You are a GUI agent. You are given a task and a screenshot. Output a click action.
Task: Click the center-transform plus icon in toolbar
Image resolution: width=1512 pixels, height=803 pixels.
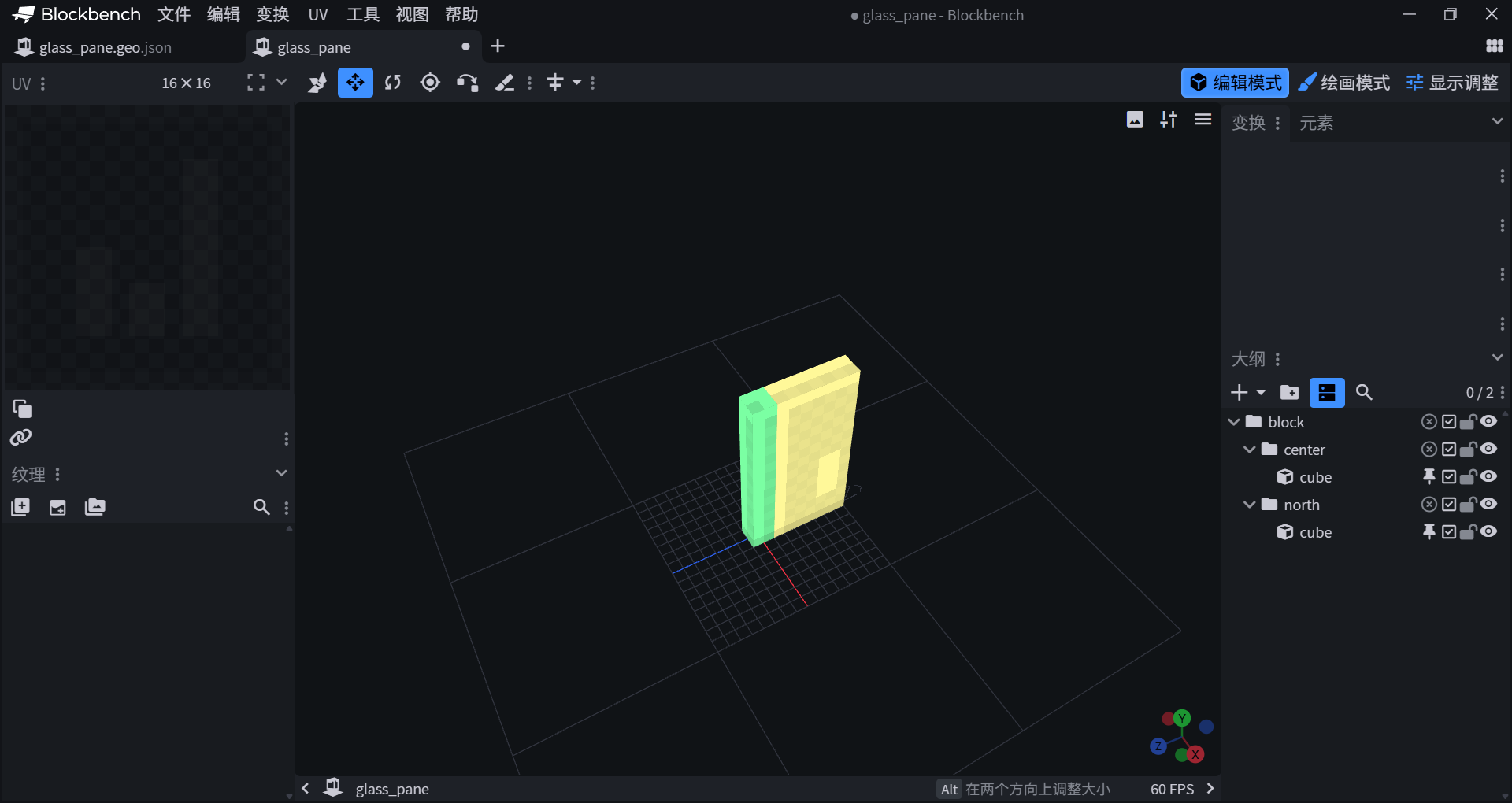coord(555,83)
